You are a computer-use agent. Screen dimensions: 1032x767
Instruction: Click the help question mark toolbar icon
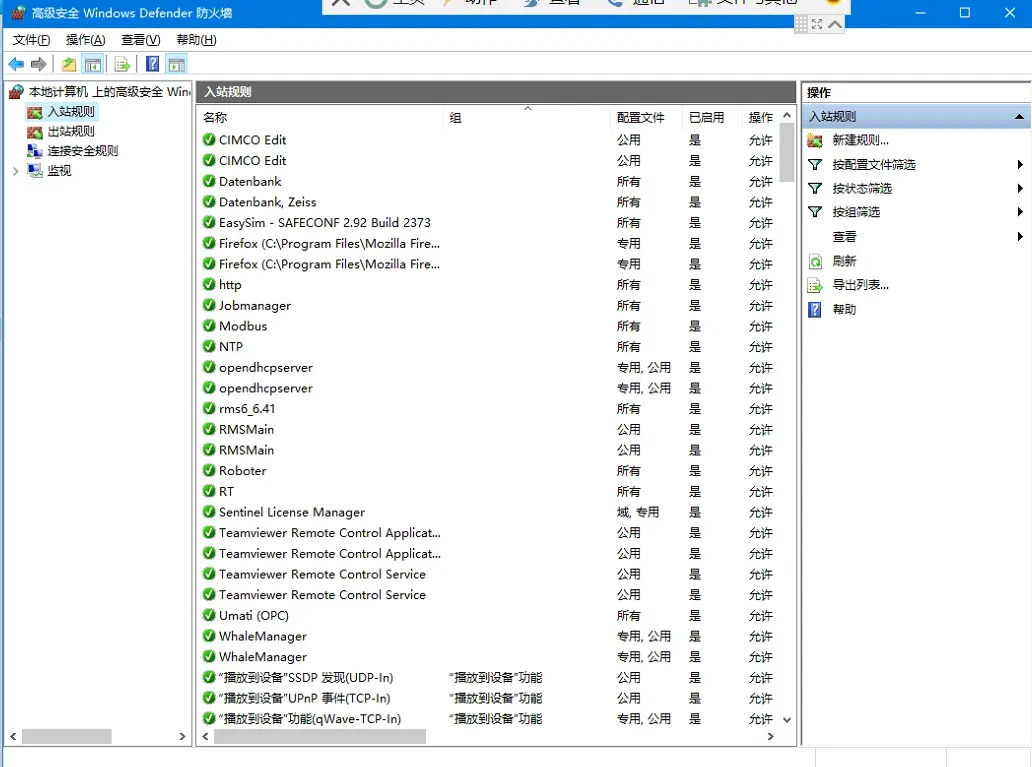(152, 64)
